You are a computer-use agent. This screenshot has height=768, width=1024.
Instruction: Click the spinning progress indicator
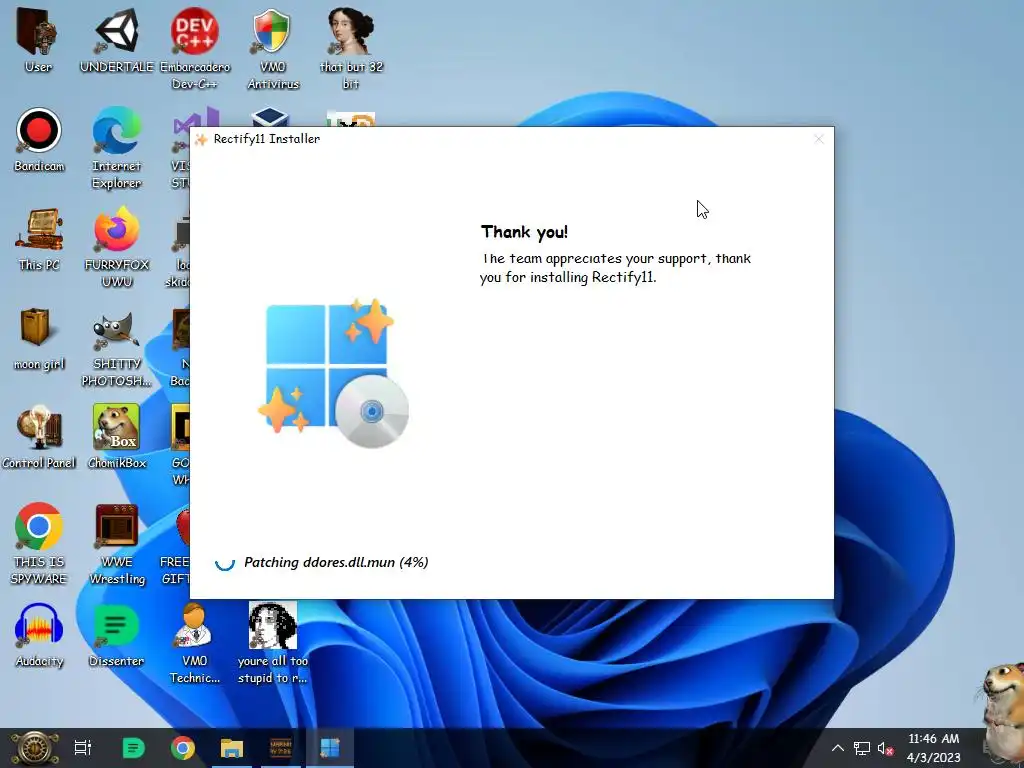225,562
